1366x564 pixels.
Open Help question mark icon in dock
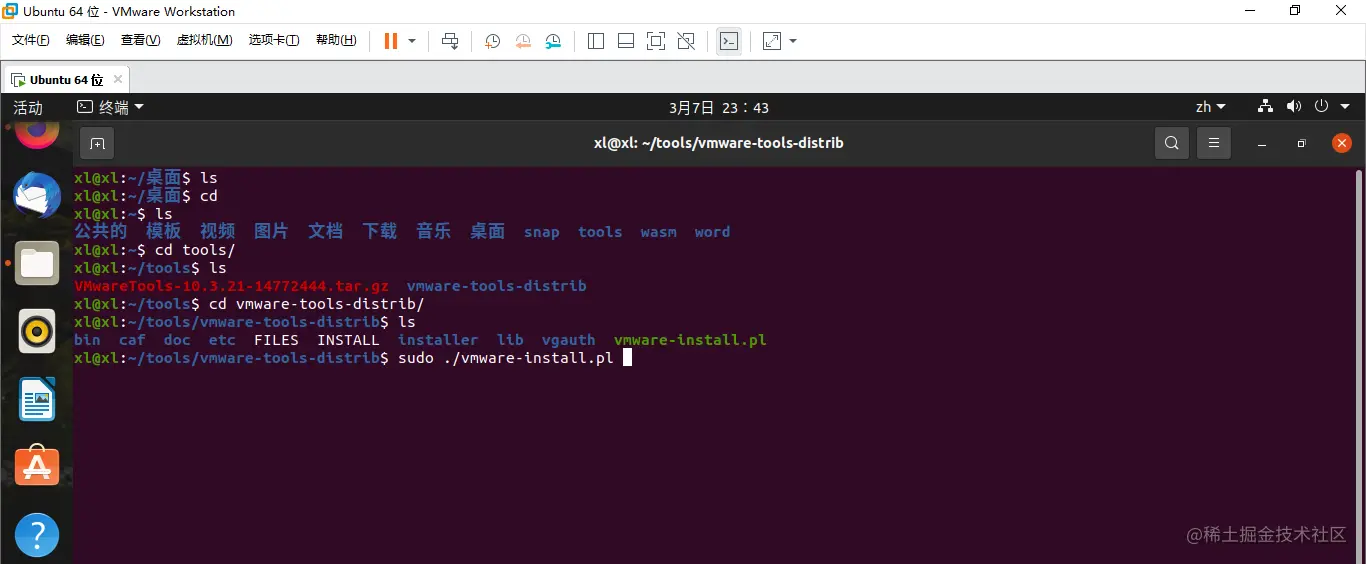tap(37, 535)
